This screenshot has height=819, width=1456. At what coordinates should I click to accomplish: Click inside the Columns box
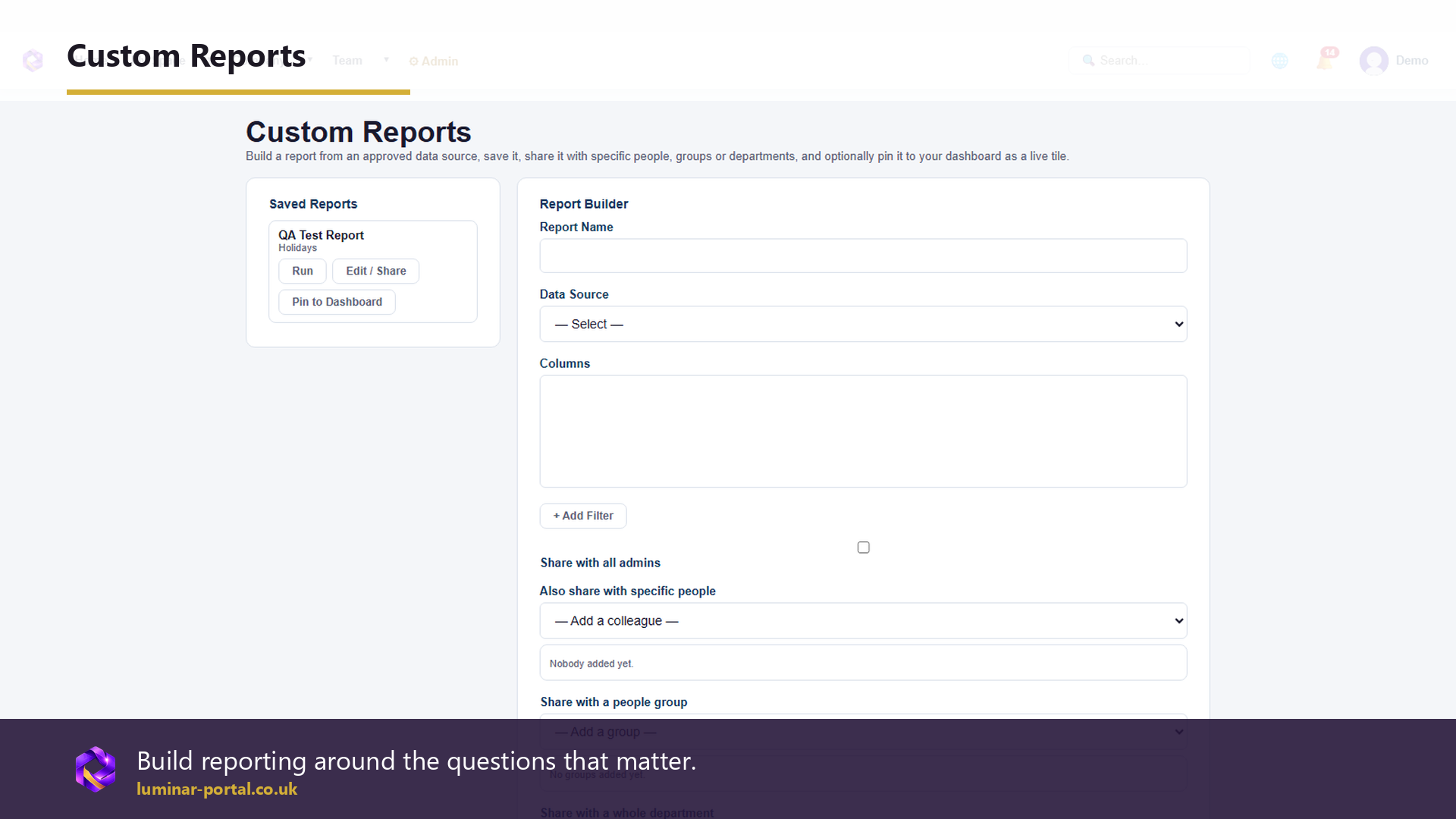(863, 431)
